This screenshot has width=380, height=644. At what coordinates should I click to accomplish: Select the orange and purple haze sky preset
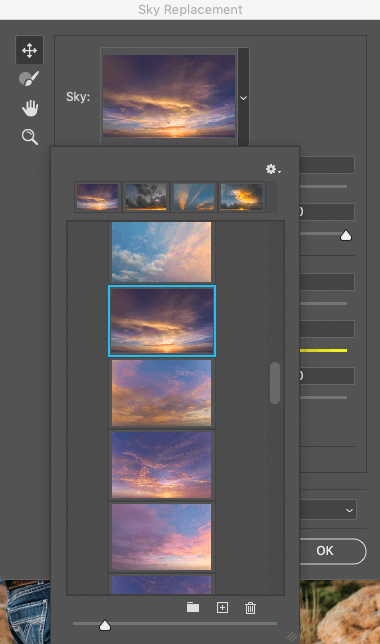pos(161,393)
